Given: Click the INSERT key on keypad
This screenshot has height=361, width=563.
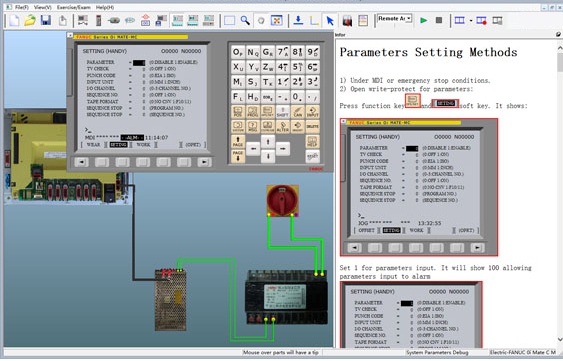Looking at the screenshot, I should tap(298, 126).
